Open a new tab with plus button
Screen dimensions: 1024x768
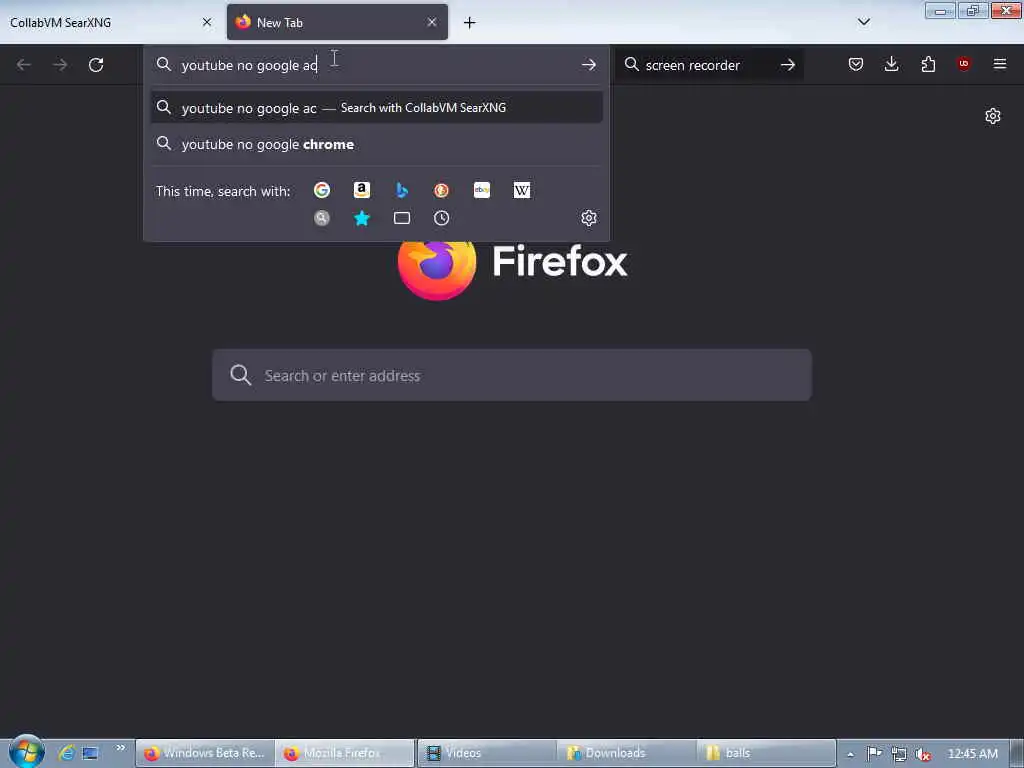pyautogui.click(x=470, y=23)
